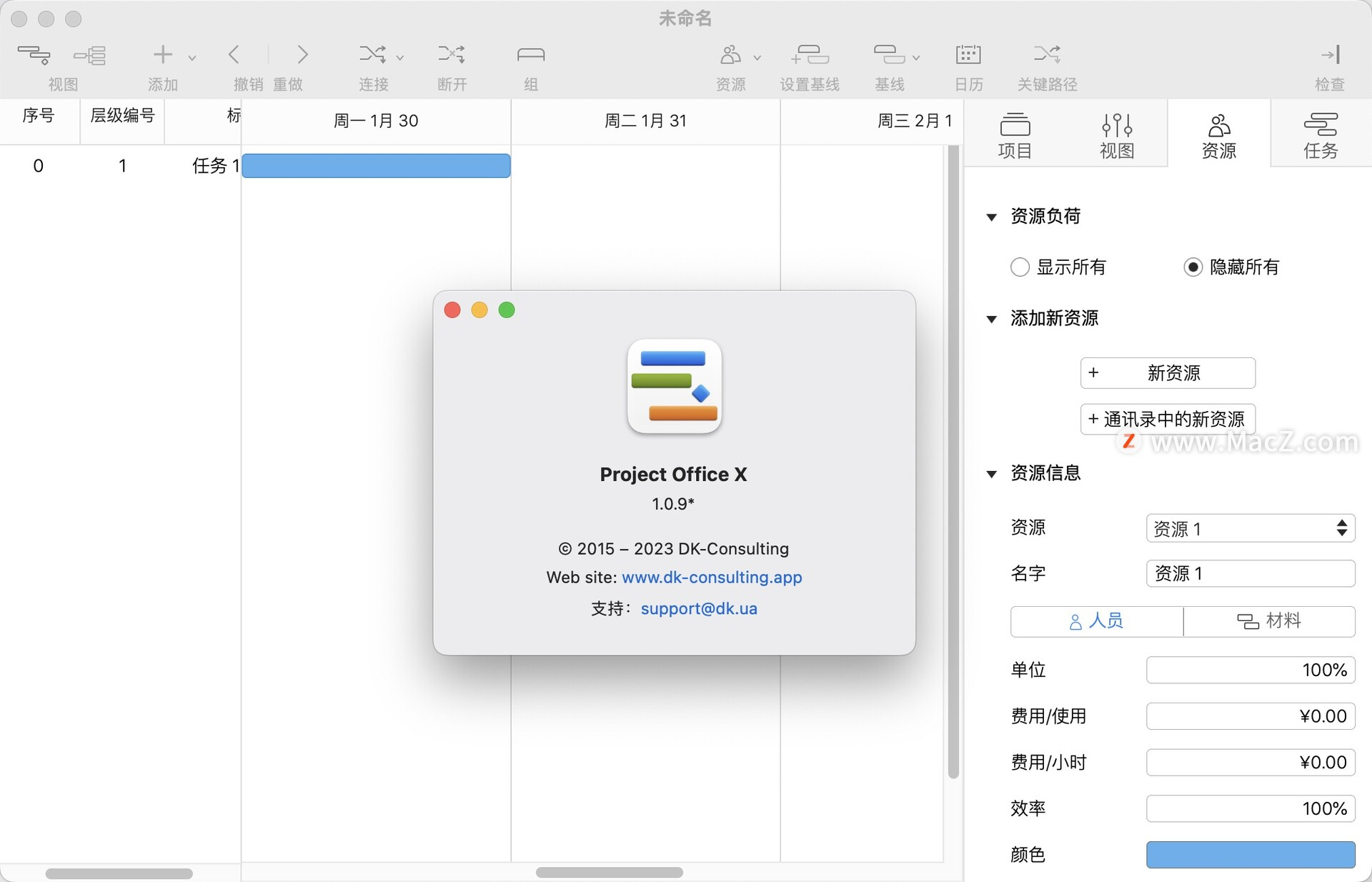The width and height of the screenshot is (1372, 882).
Task: Click the 颜色 color swatch
Action: coord(1251,855)
